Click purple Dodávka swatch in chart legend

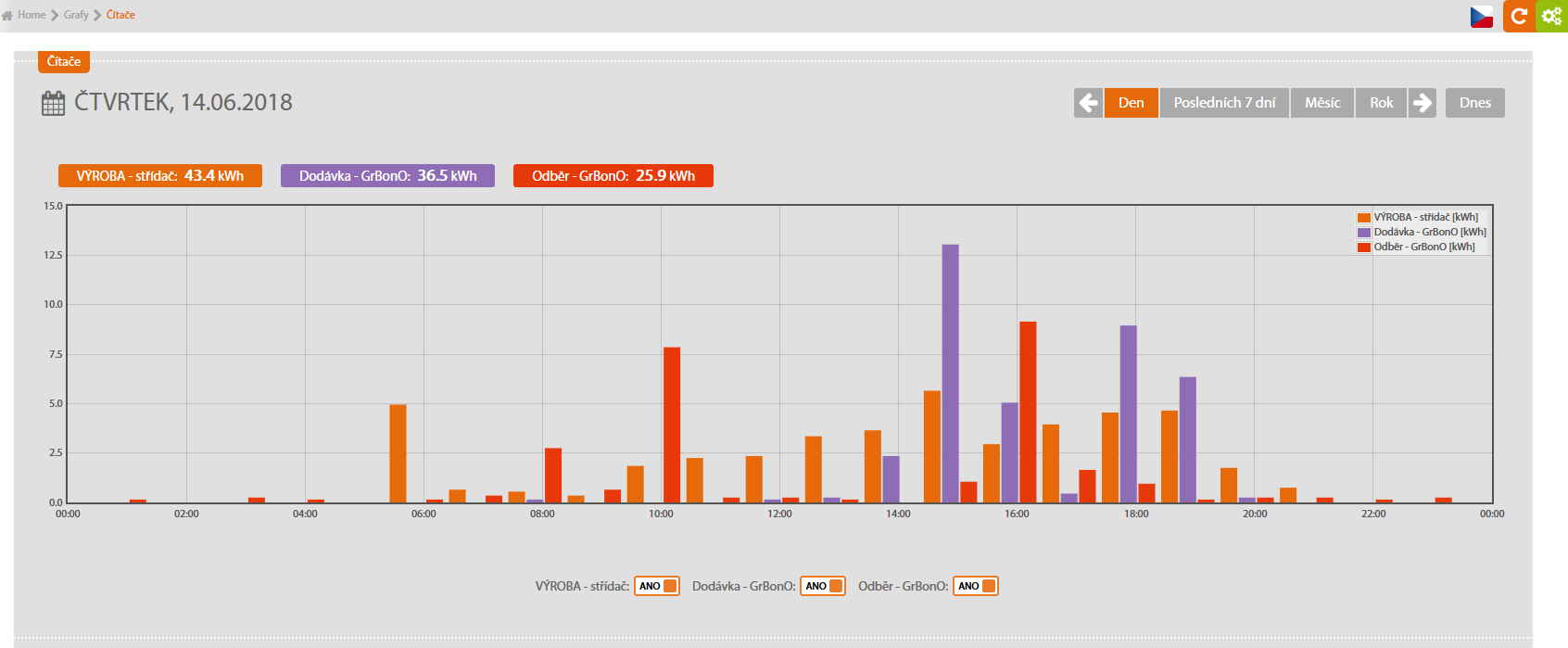pyautogui.click(x=1364, y=232)
